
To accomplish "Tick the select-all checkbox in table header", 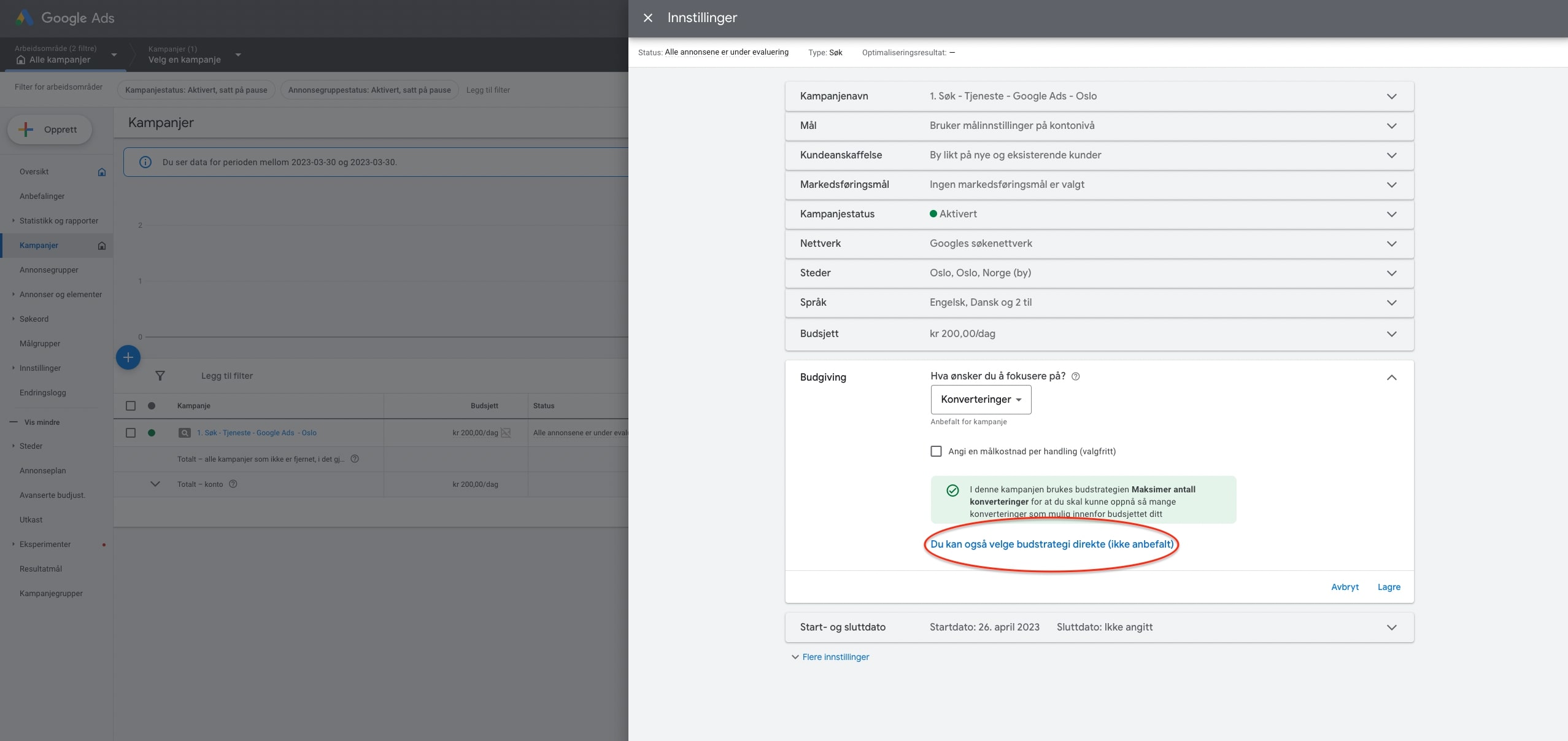I will pos(131,406).
